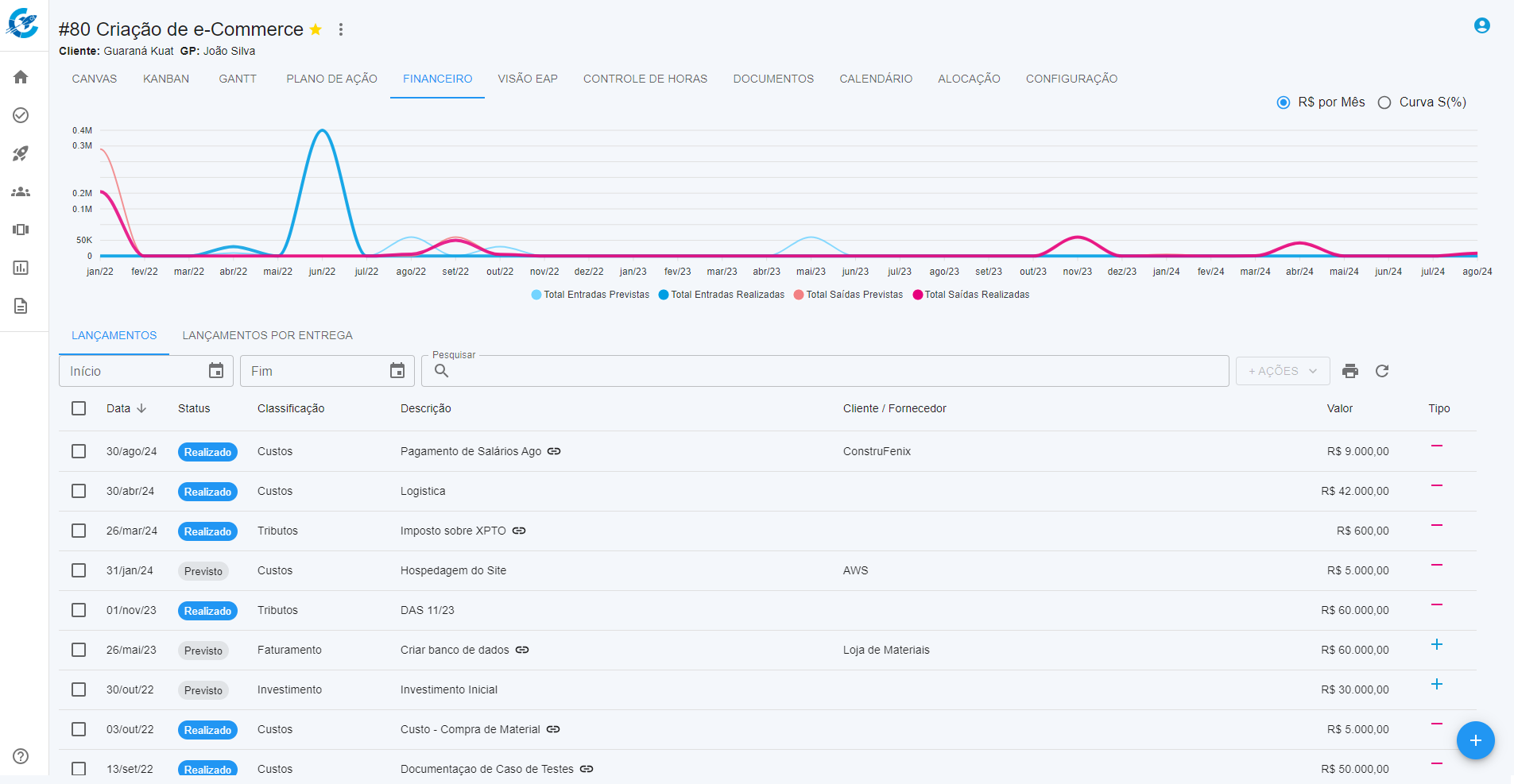Switch to the GANTT tab
This screenshot has width=1514, height=784.
click(238, 79)
